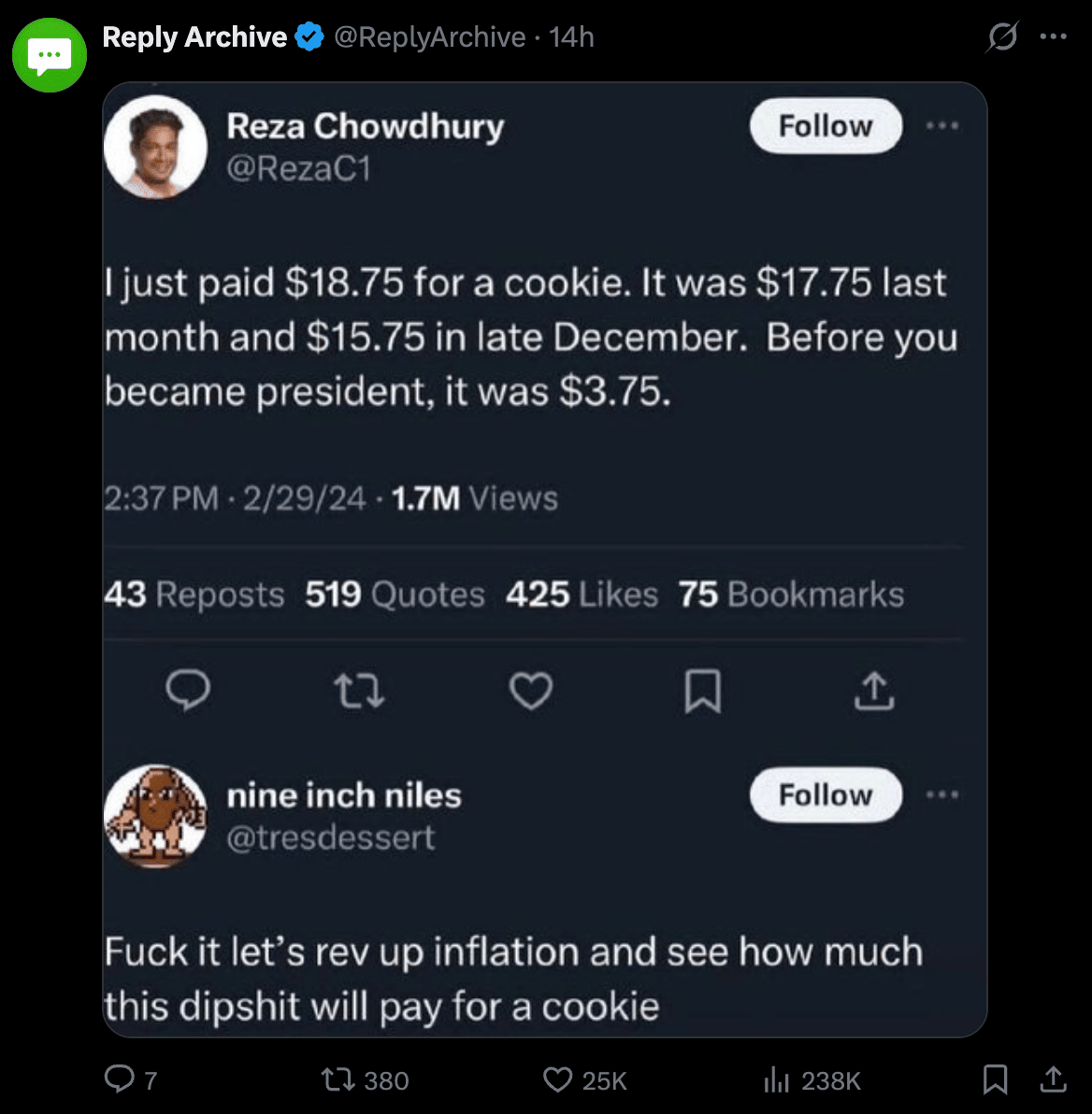Click the heart icon under Reza's tweet

[531, 692]
